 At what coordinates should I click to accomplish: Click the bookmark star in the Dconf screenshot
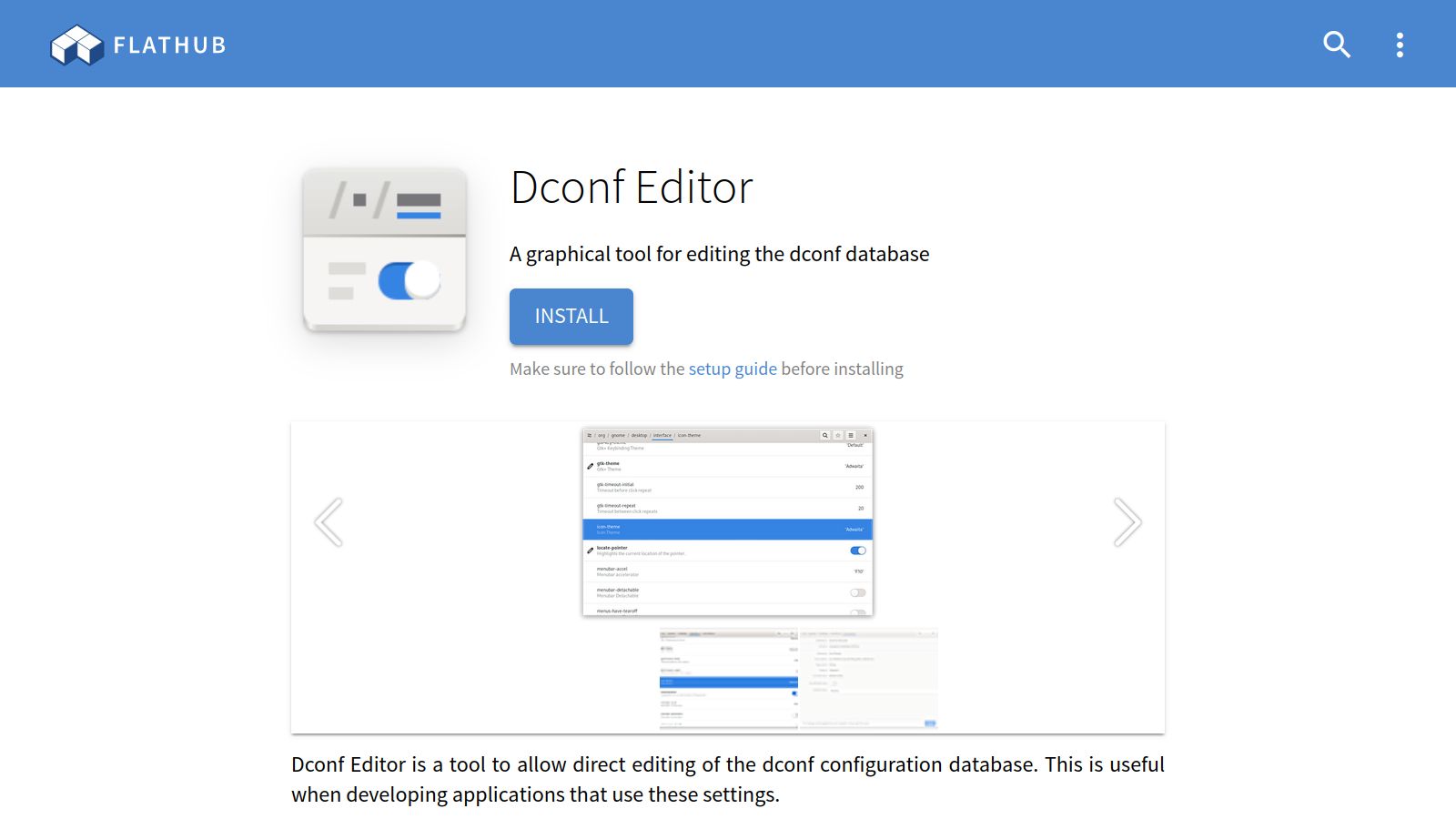(x=838, y=436)
